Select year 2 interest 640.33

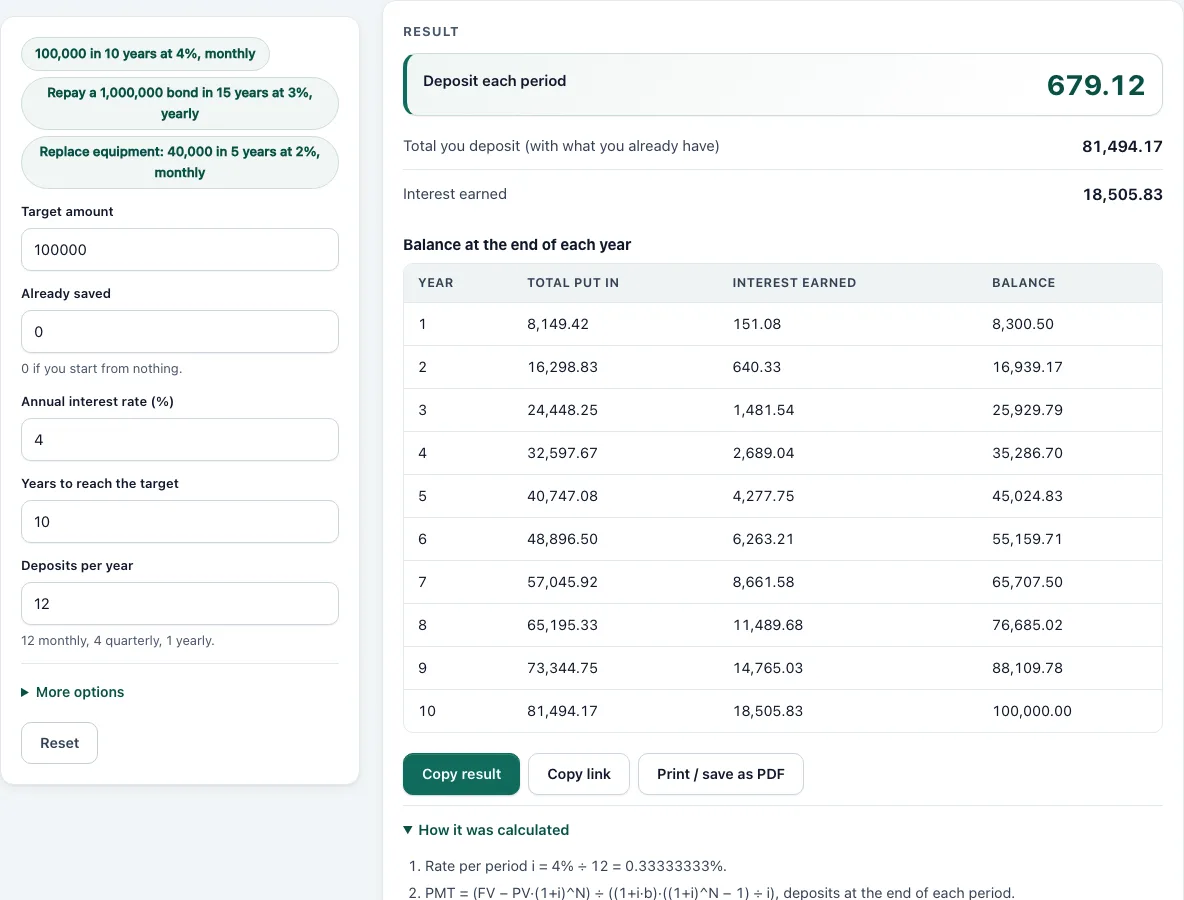pyautogui.click(x=757, y=367)
